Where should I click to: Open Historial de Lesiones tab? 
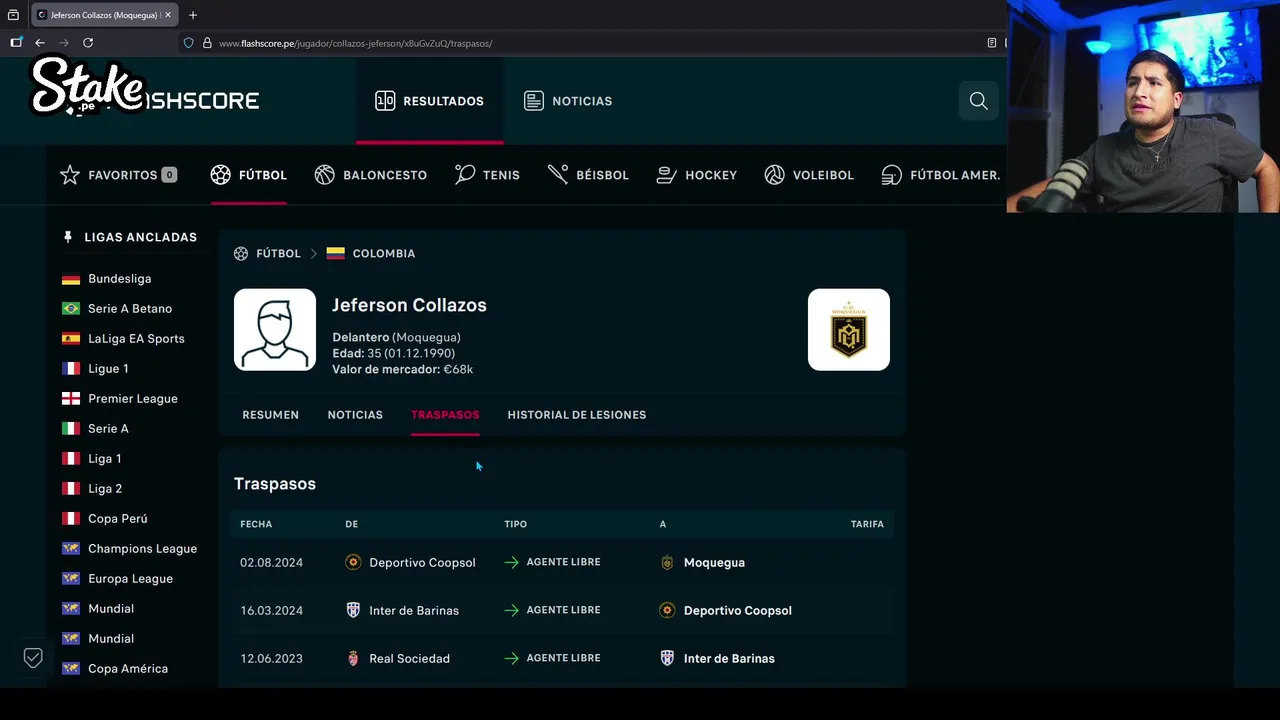(577, 415)
